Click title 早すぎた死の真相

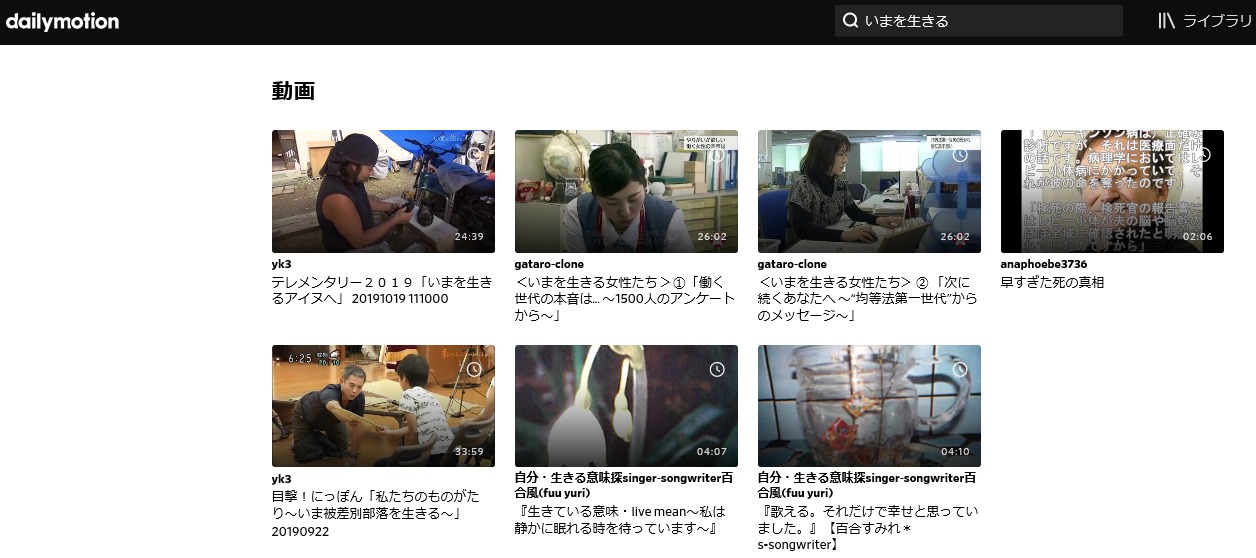click(x=1052, y=282)
